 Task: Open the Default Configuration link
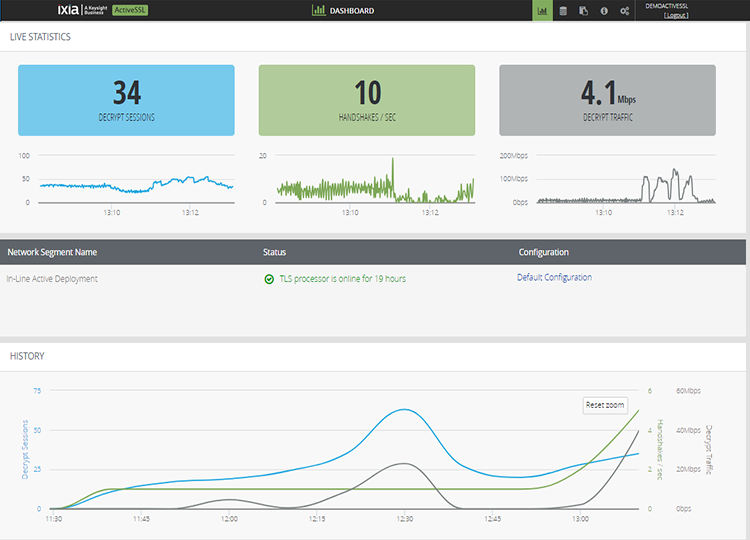click(x=554, y=277)
